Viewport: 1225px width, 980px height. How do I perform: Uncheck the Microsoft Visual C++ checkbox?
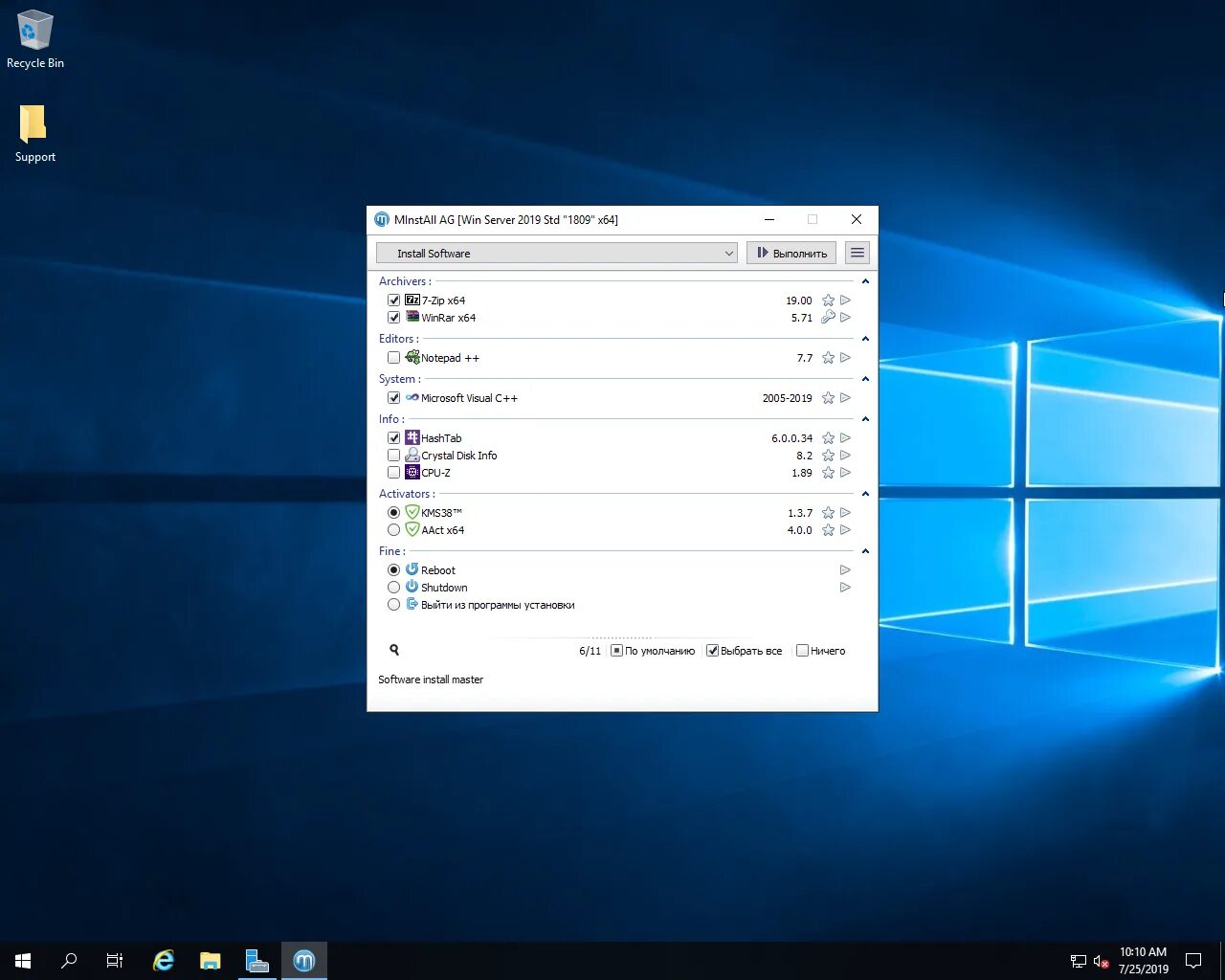pyautogui.click(x=393, y=398)
